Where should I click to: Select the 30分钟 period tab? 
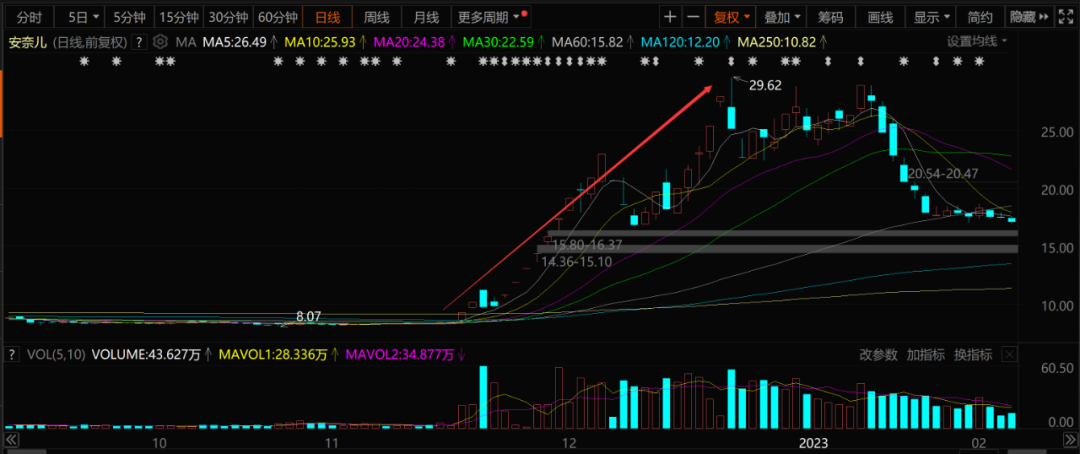coord(228,16)
